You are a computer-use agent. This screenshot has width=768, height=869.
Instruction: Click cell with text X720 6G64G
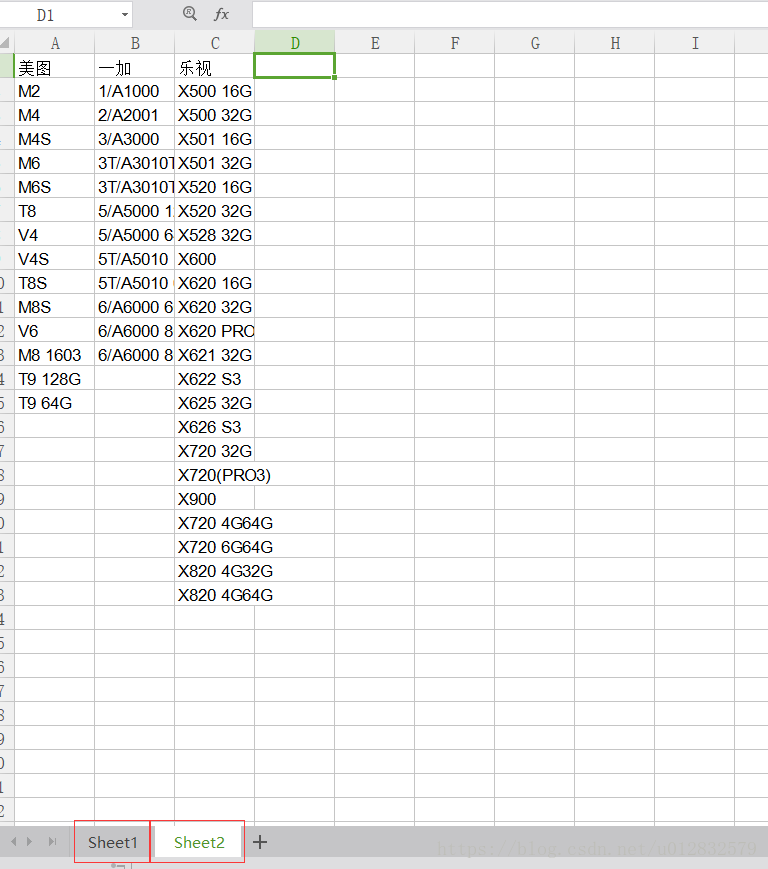(214, 546)
